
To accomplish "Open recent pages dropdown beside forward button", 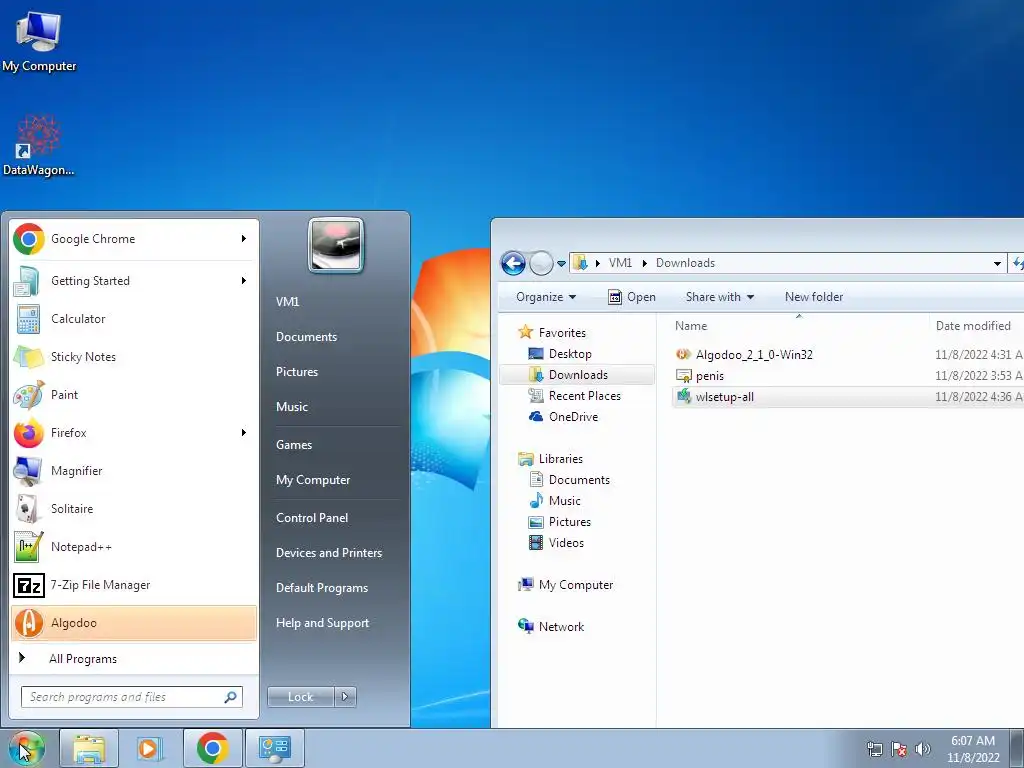I will 561,264.
